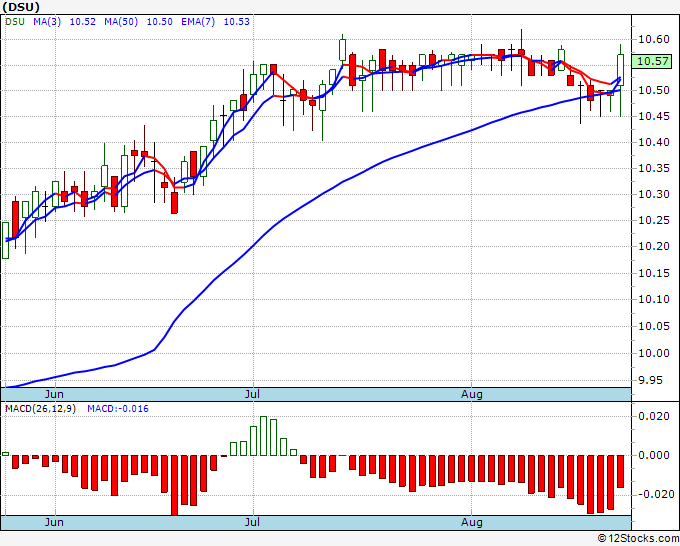Click the 10.10 price axis label
This screenshot has width=680, height=546.
point(654,299)
